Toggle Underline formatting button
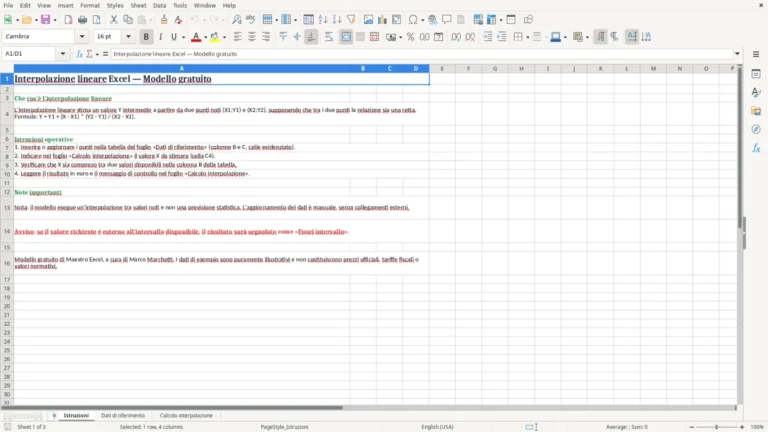This screenshot has height=432, width=768. [173, 37]
